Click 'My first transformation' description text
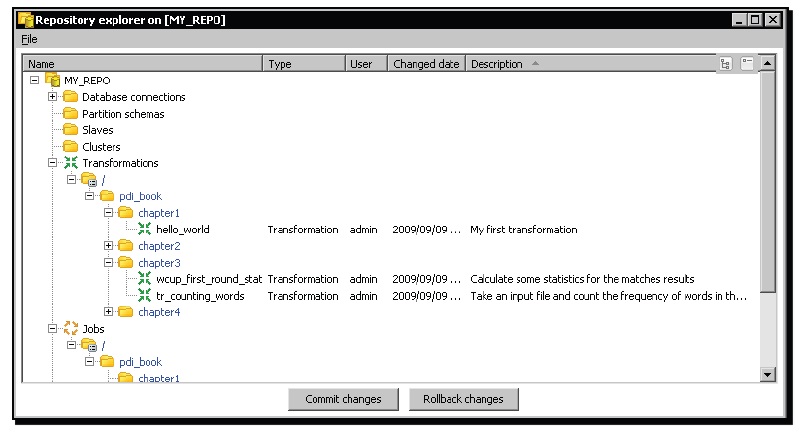 pyautogui.click(x=523, y=229)
